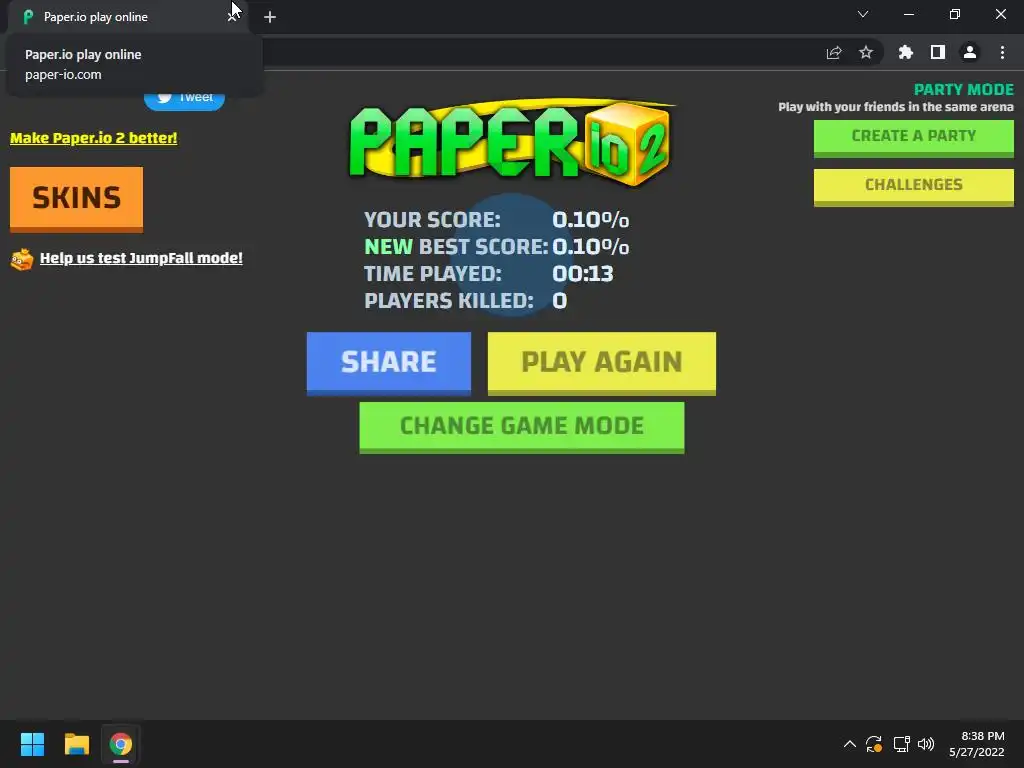Click CREATE A PARTY button
The image size is (1024, 768).
tap(914, 138)
